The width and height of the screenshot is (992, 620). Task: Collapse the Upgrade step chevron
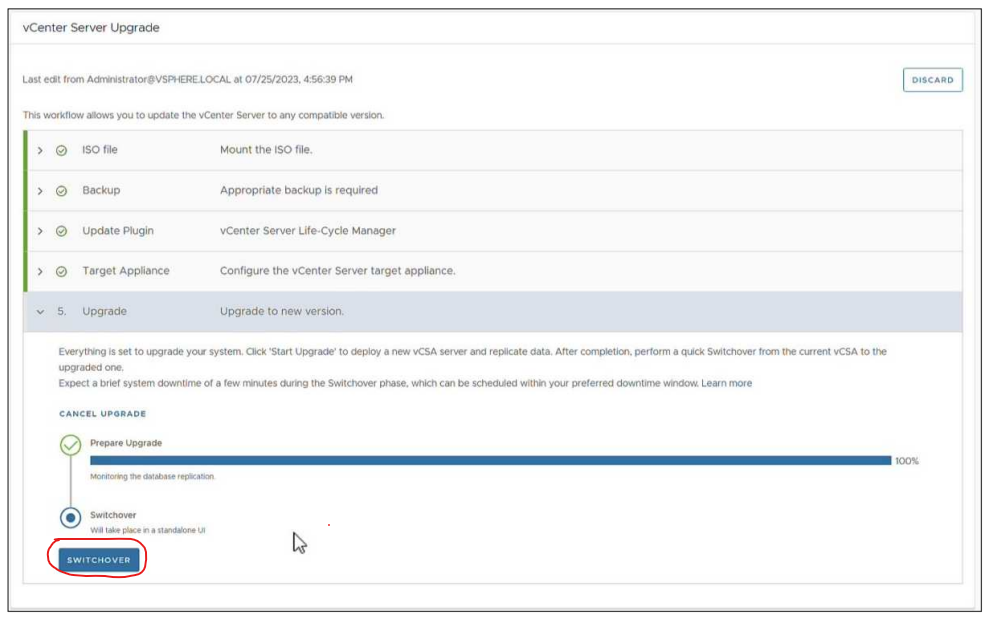tap(41, 312)
